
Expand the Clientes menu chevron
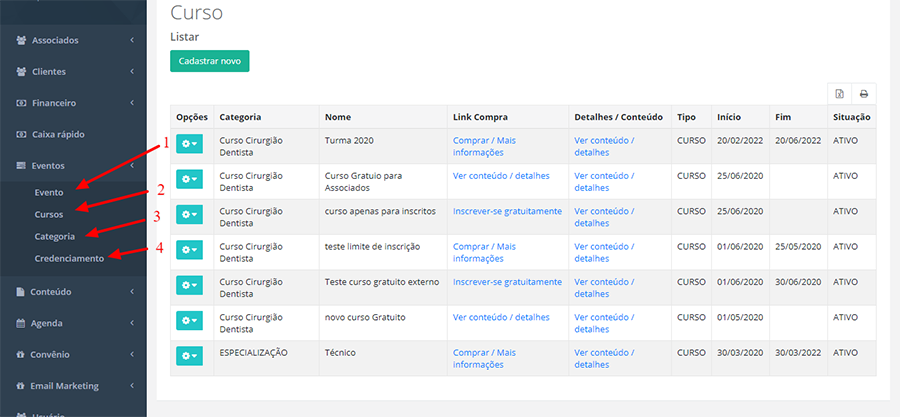pyautogui.click(x=132, y=72)
